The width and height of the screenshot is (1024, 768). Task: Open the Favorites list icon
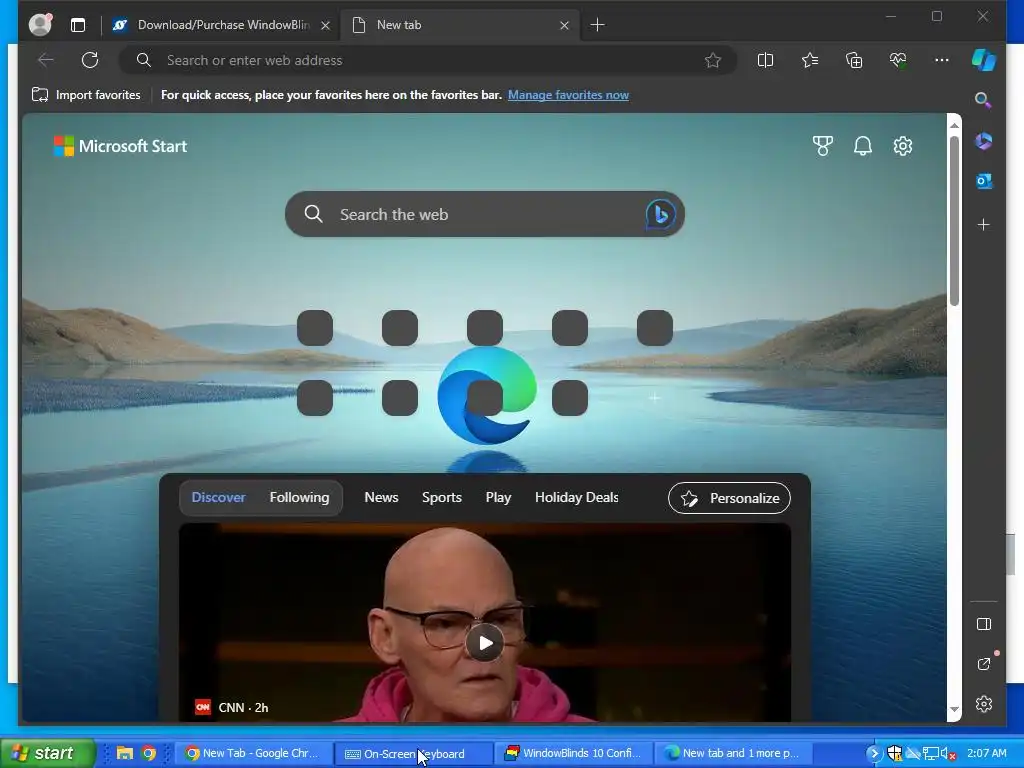[x=810, y=60]
